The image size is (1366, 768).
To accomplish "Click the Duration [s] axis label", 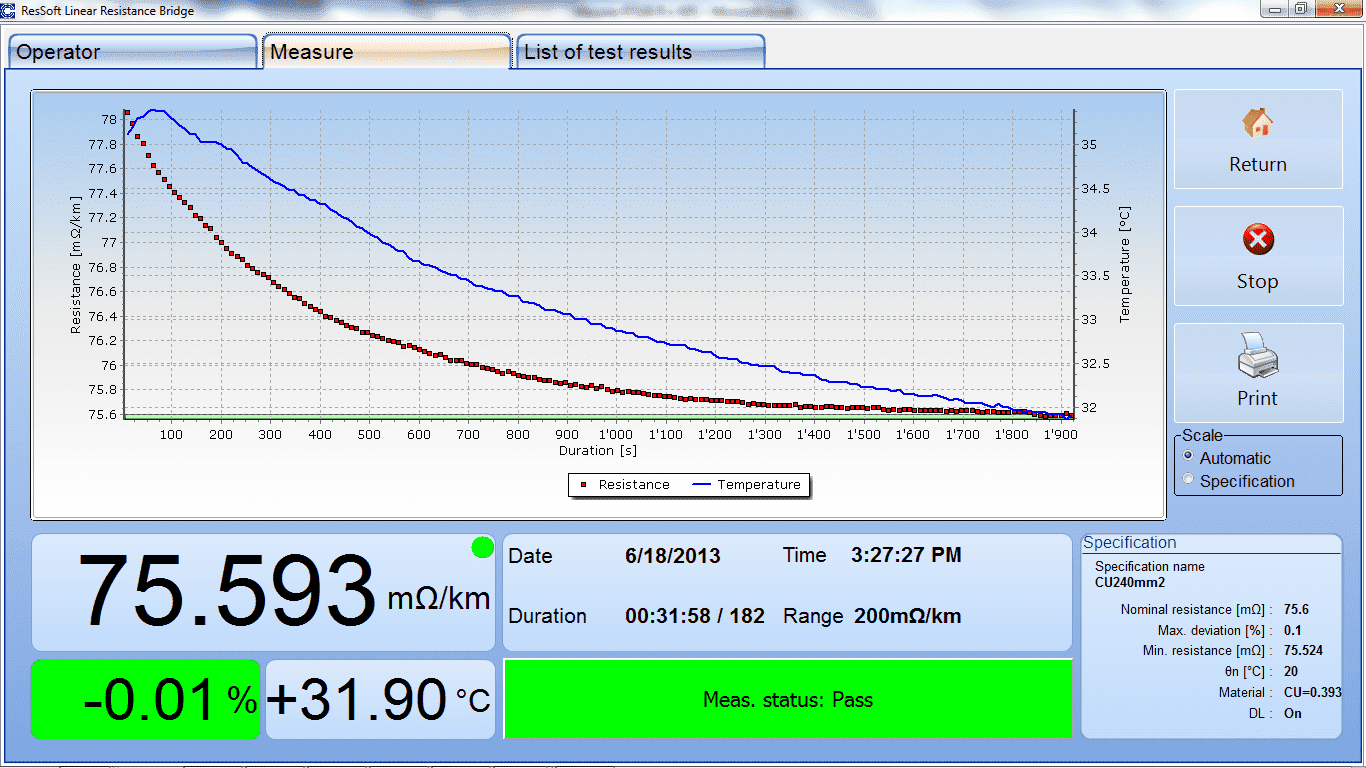I will pos(598,451).
